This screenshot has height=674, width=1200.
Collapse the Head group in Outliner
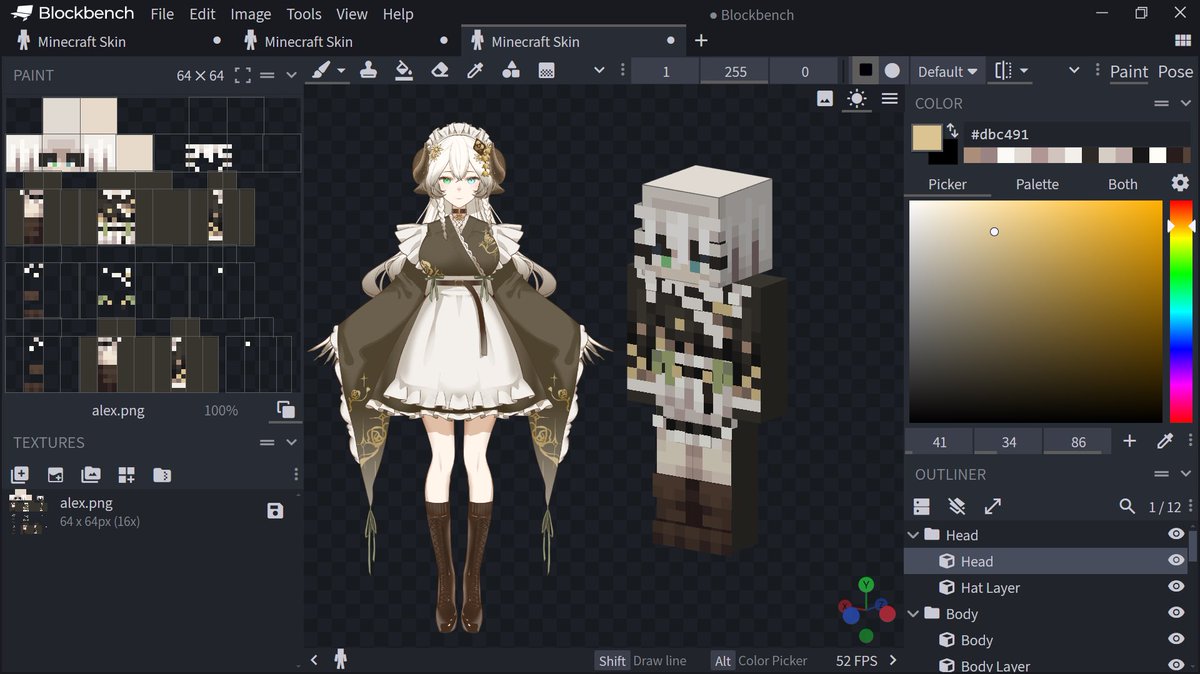(x=913, y=535)
